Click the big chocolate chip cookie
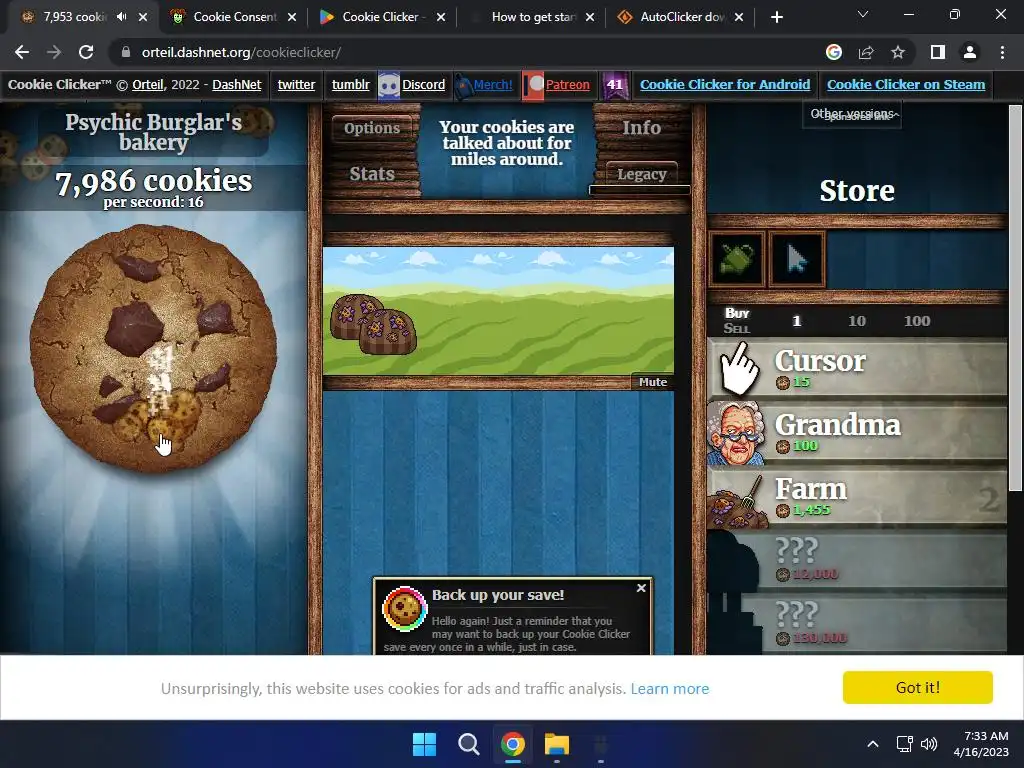The width and height of the screenshot is (1024, 768). [153, 347]
